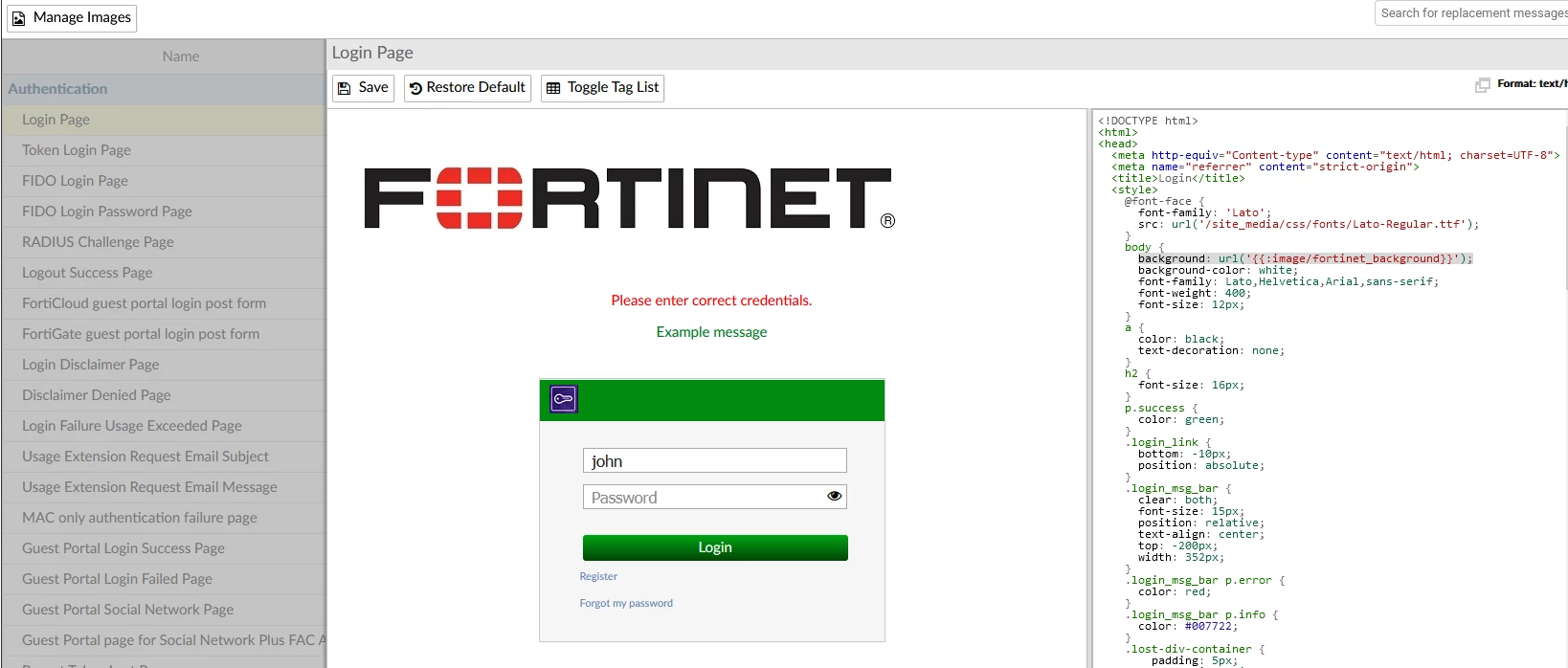1568x668 pixels.
Task: Collapse the Authentication category header
Action: click(x=164, y=89)
